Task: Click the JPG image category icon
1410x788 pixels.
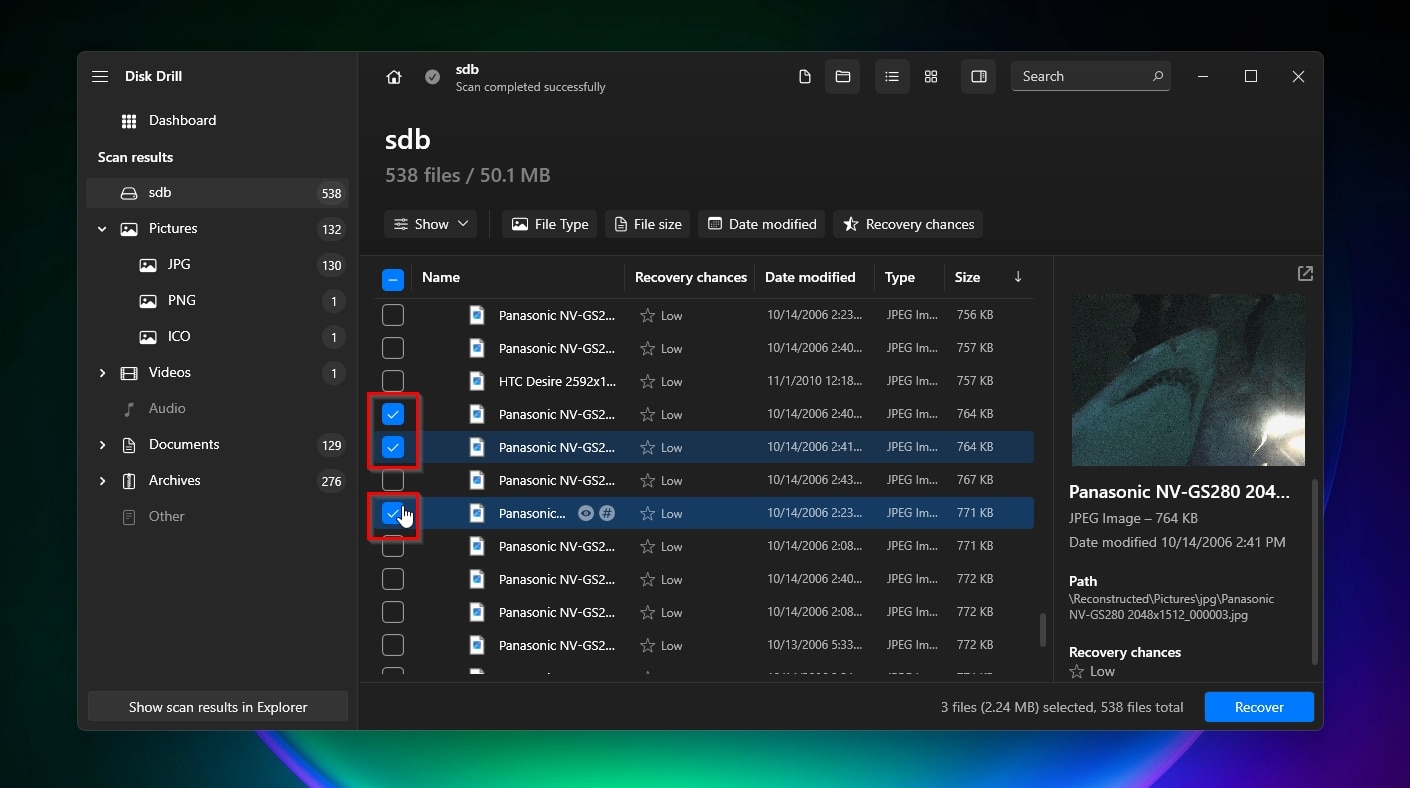Action: 148,265
